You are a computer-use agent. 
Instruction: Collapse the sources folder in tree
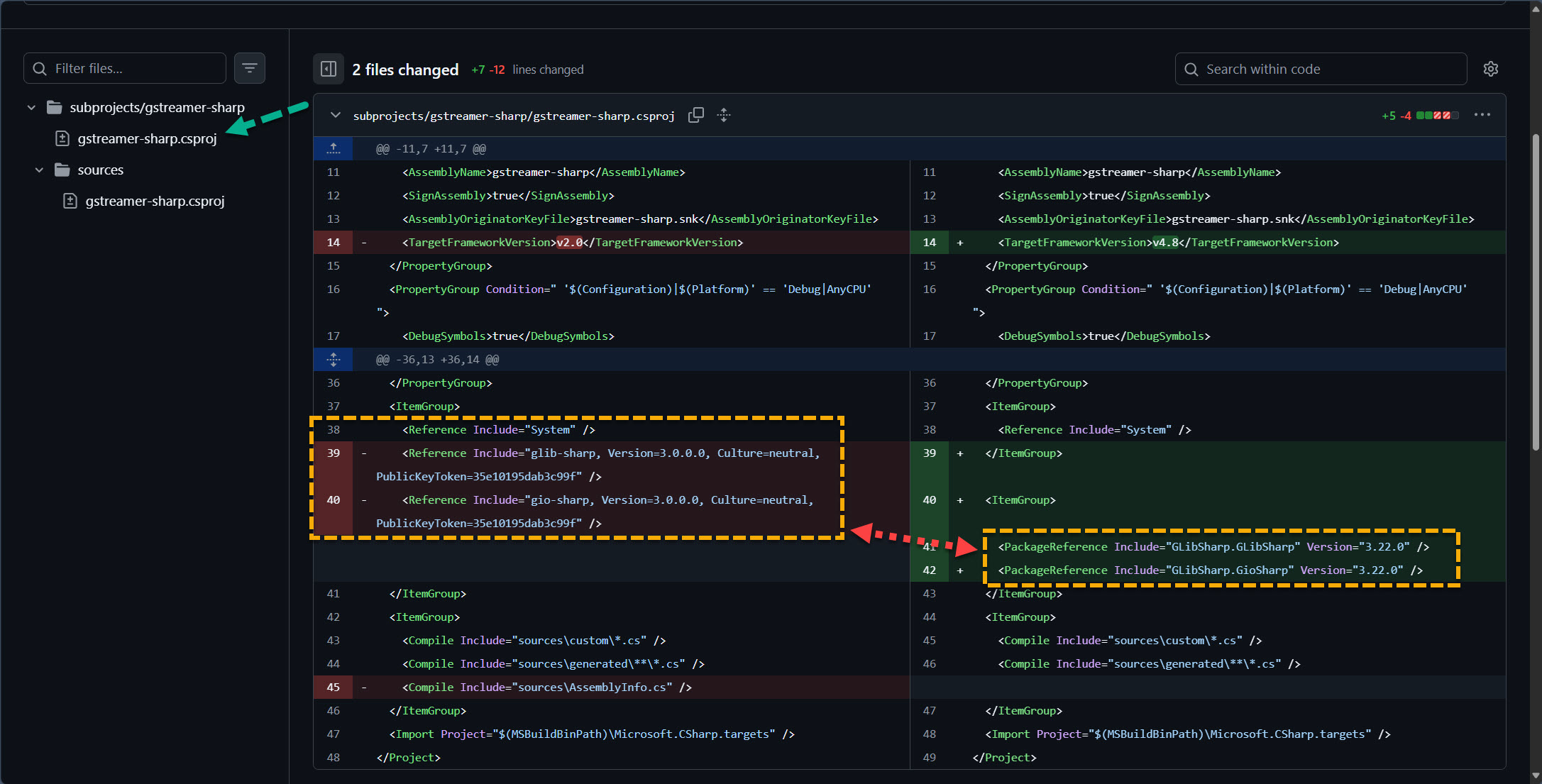[39, 170]
